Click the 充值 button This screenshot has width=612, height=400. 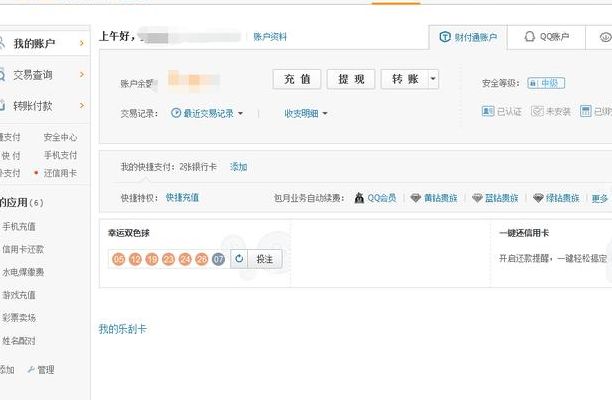[297, 79]
